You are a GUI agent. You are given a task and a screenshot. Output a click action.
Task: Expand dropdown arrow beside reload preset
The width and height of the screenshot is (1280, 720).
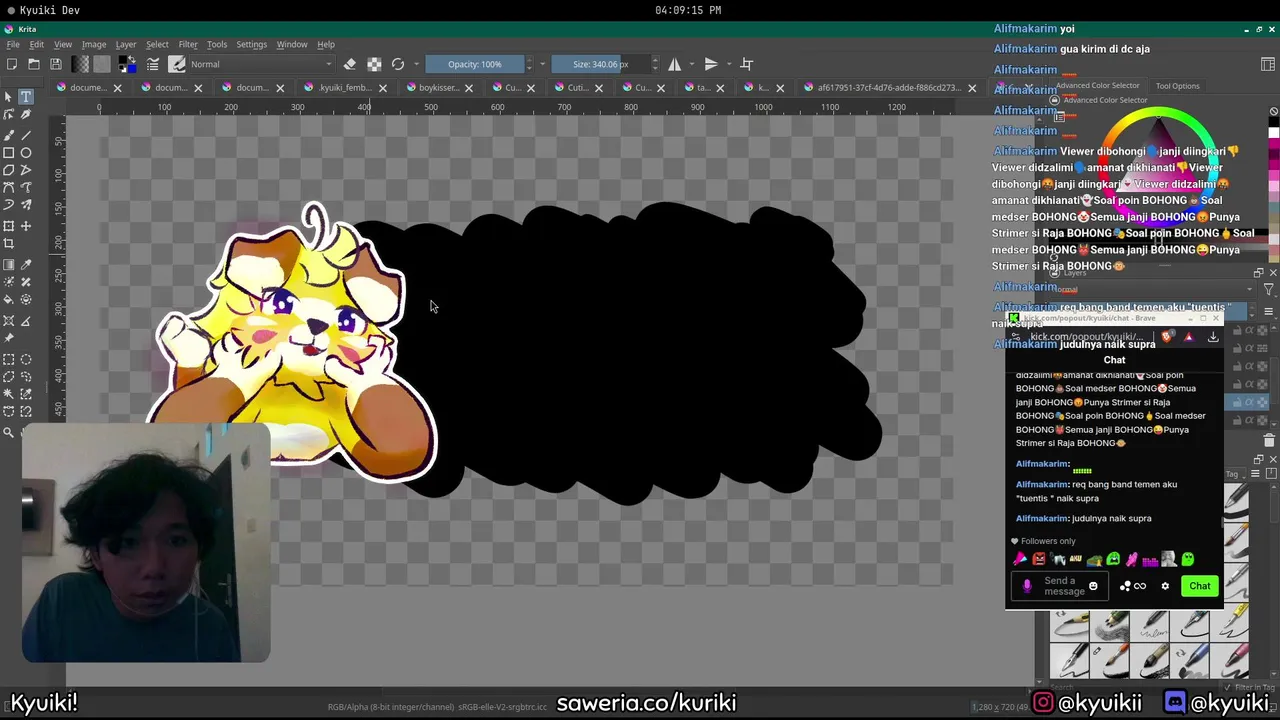pos(416,64)
